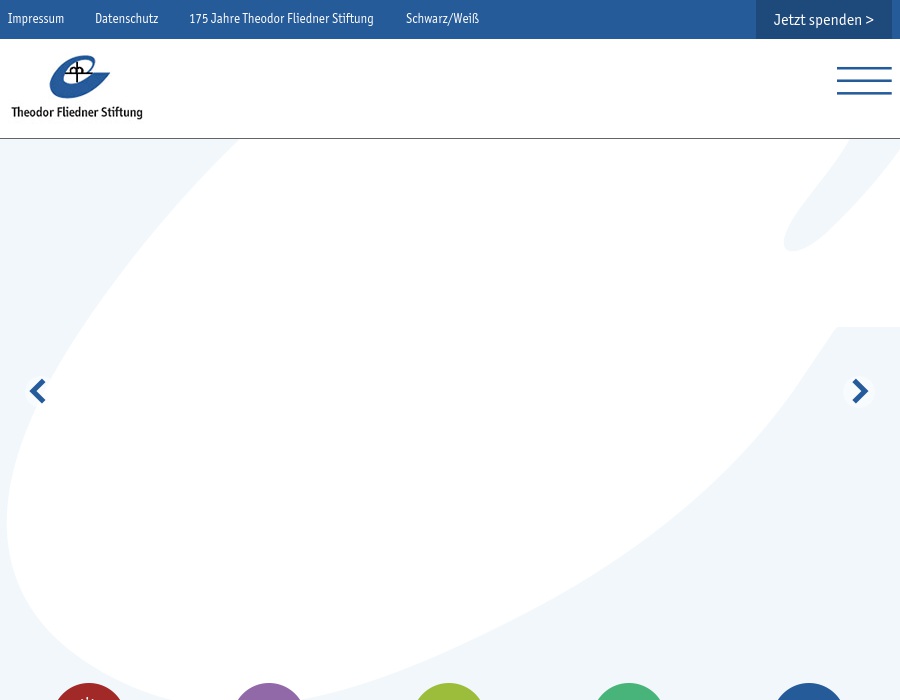Click the dark blue circle icon at bottom
The height and width of the screenshot is (700, 900).
click(808, 692)
